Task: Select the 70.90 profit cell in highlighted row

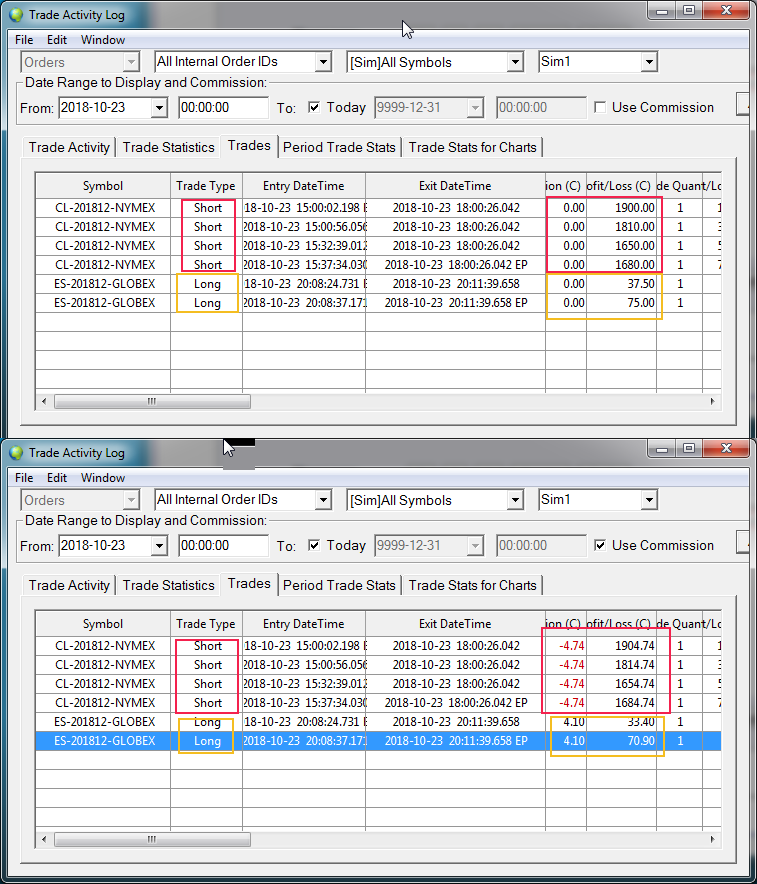Action: click(621, 741)
